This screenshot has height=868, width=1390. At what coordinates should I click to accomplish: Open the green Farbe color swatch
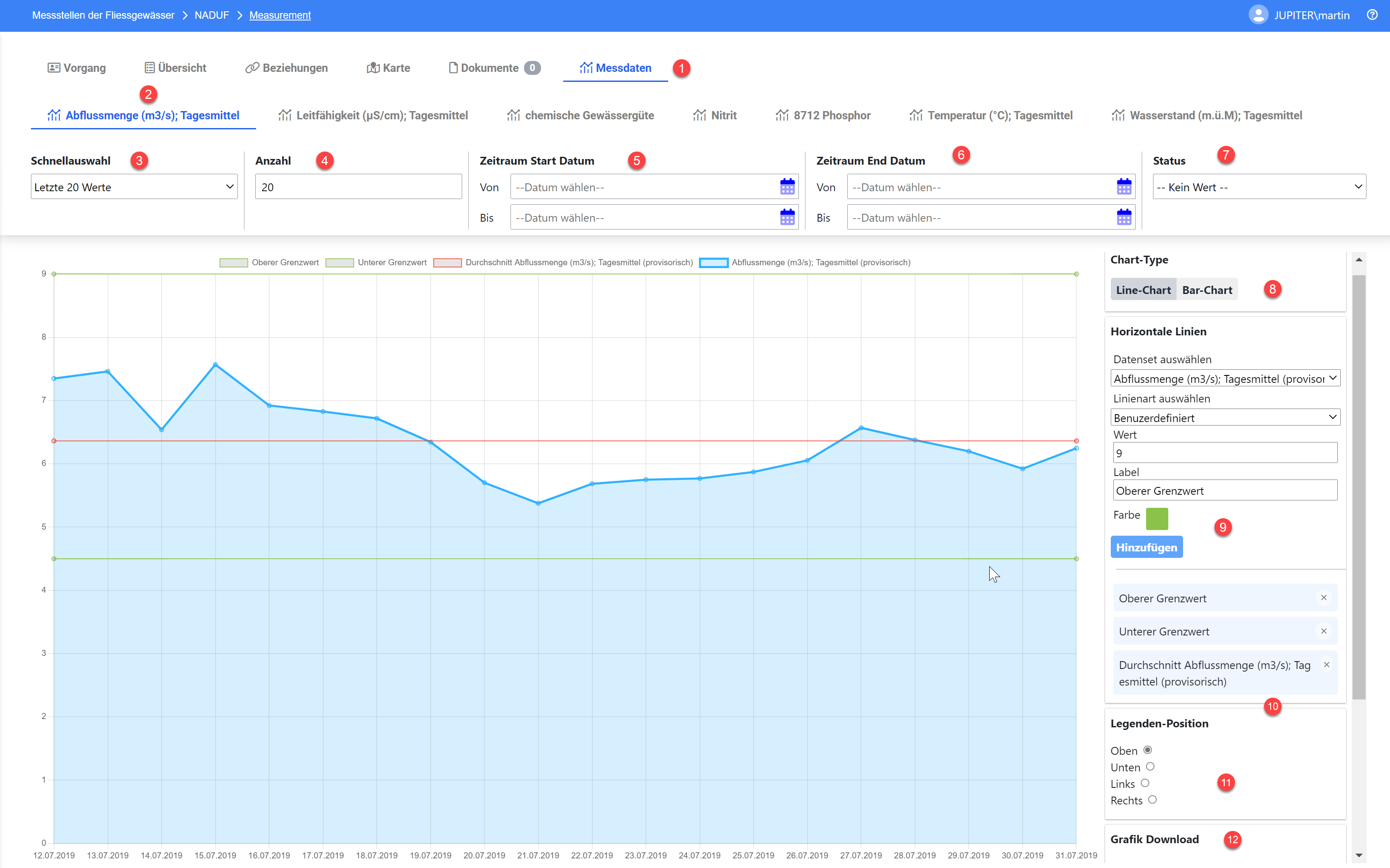(1157, 518)
